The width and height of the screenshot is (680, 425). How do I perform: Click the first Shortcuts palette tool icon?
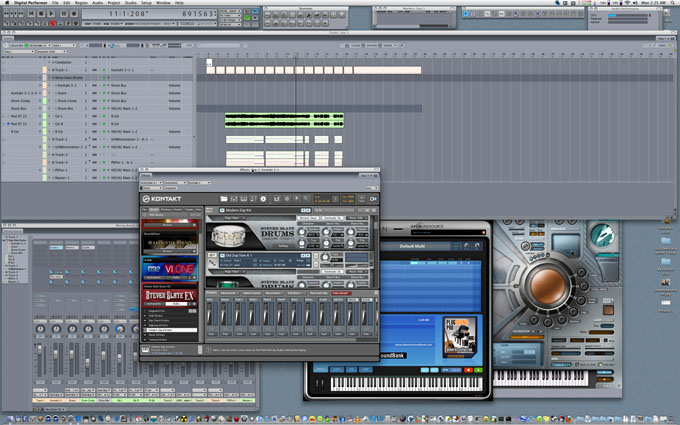268,14
